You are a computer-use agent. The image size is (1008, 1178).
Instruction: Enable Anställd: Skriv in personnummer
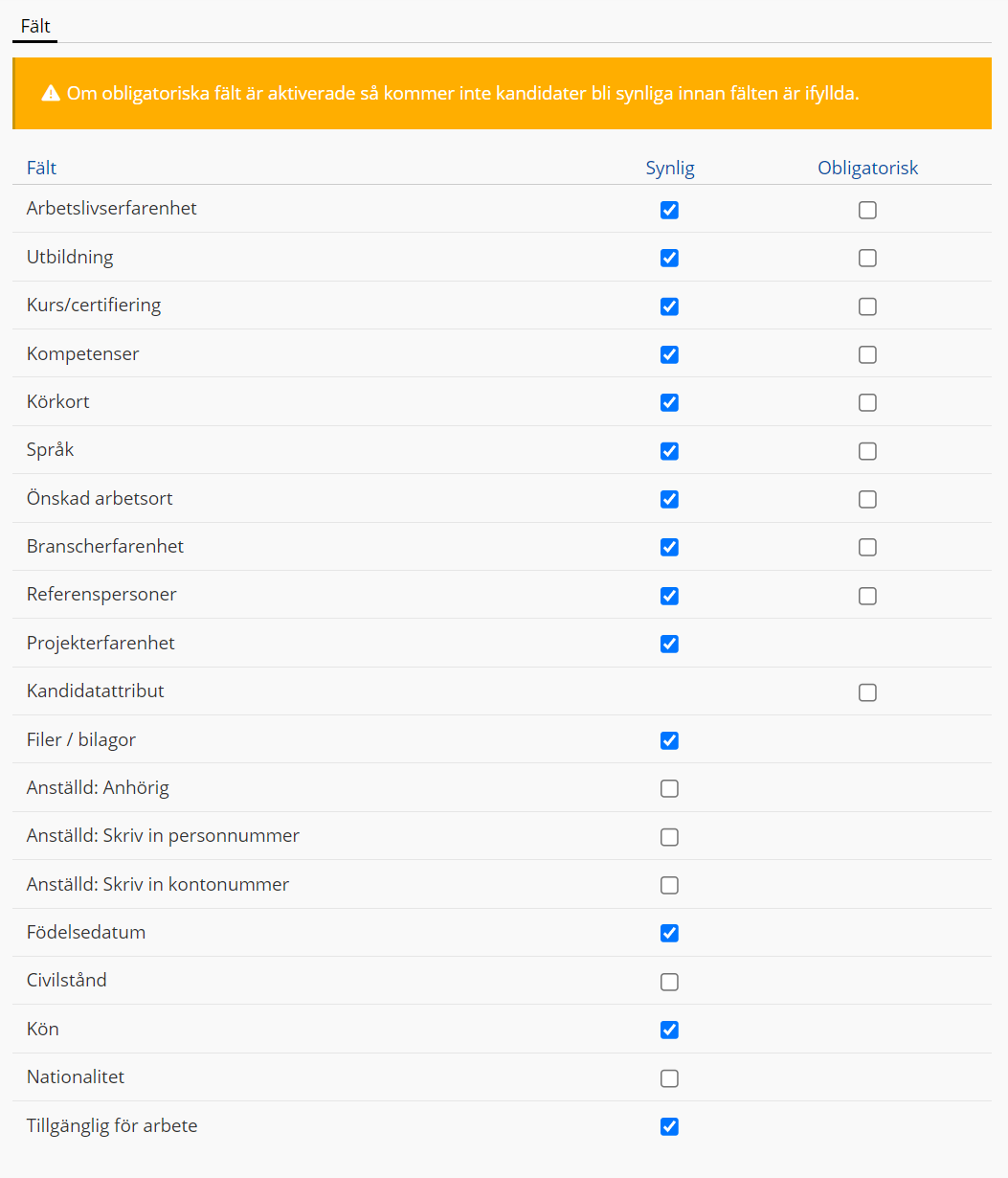669,837
